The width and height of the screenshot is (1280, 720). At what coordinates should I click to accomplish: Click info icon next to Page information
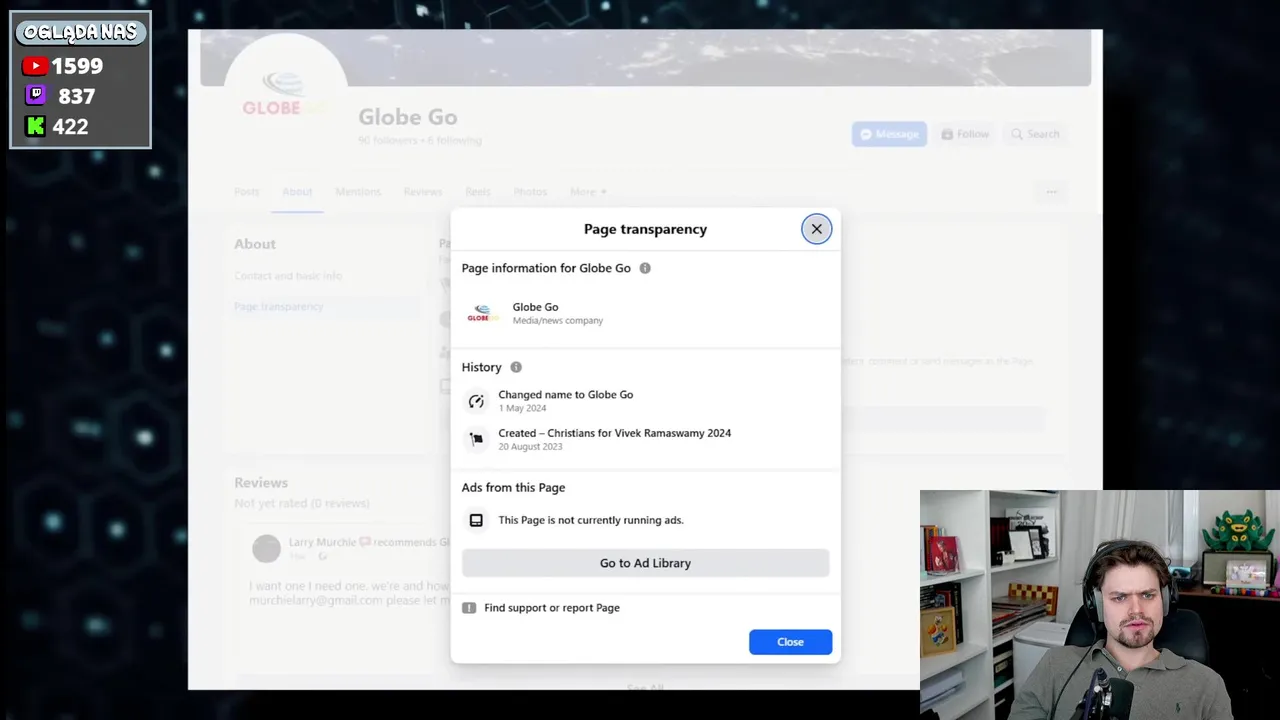coord(645,268)
